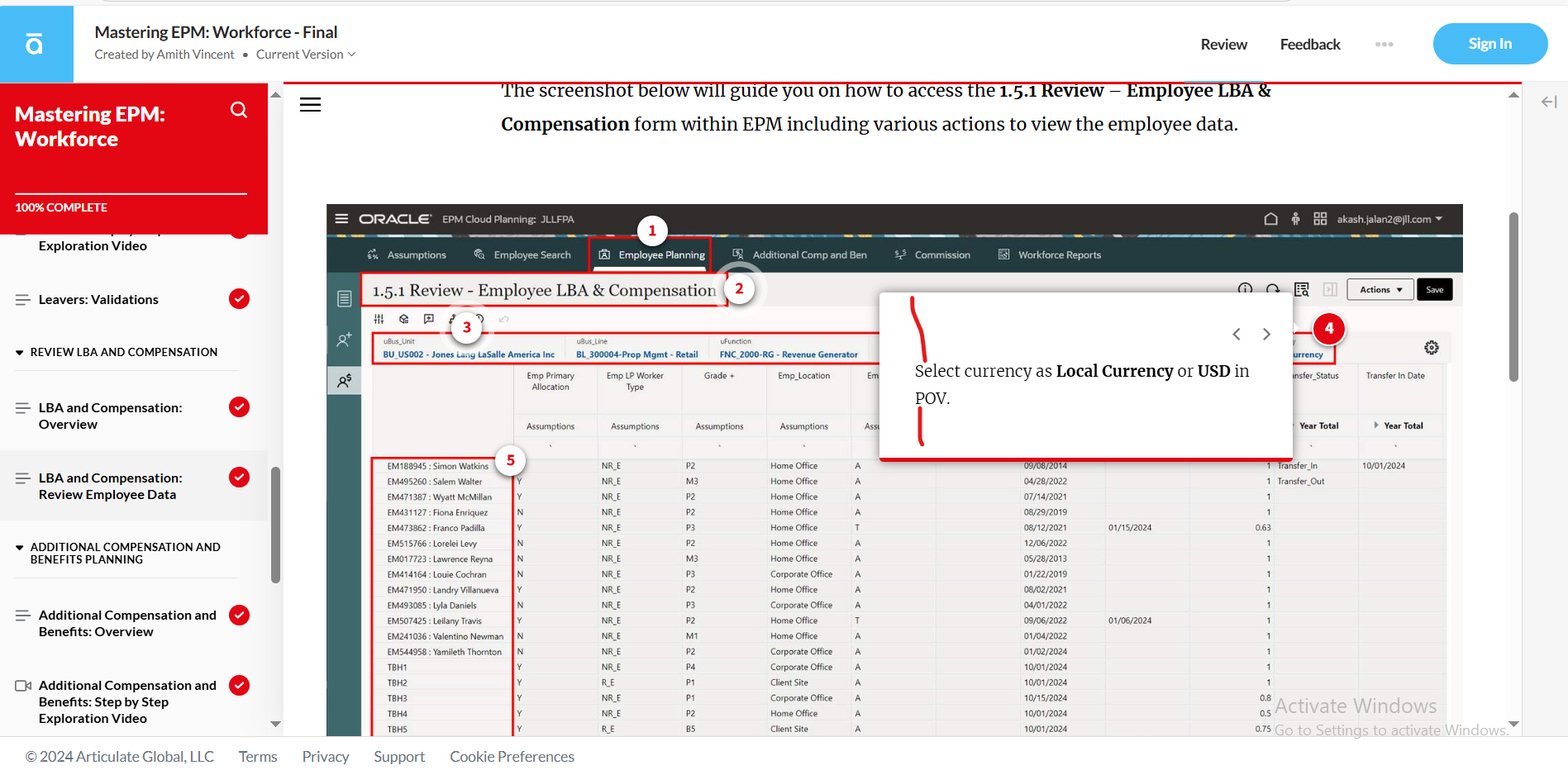Open Additional Compensation and Benefits: Overview lesson

pos(127,624)
